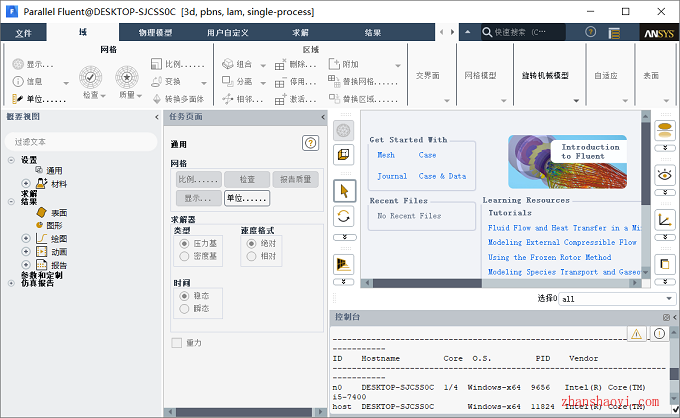Click the mesh Quality (质量) icon in ribbon
The height and width of the screenshot is (418, 680).
click(x=127, y=78)
